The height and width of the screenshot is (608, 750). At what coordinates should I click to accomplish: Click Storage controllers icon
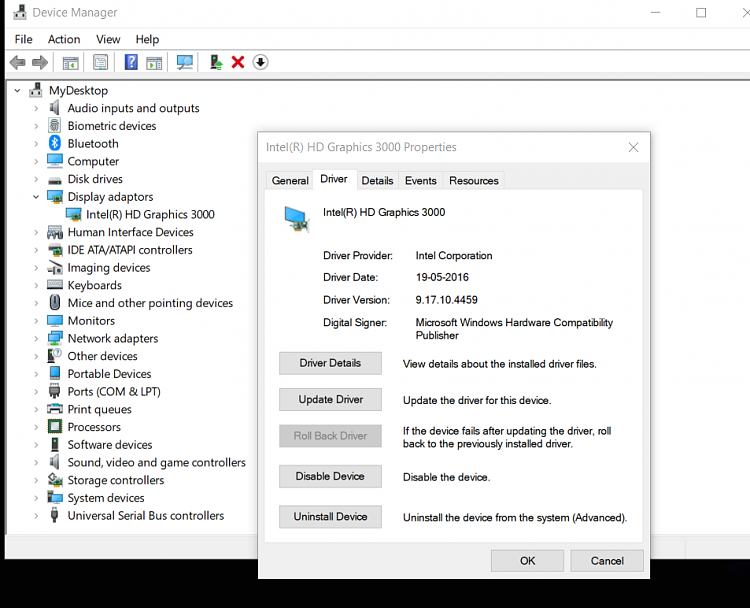point(55,479)
